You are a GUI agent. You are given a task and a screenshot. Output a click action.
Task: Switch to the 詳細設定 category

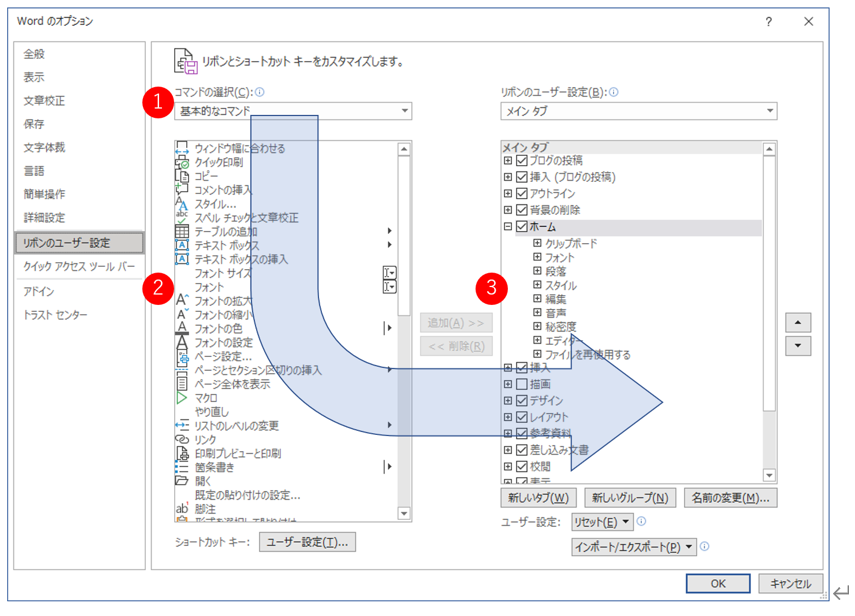(x=45, y=218)
